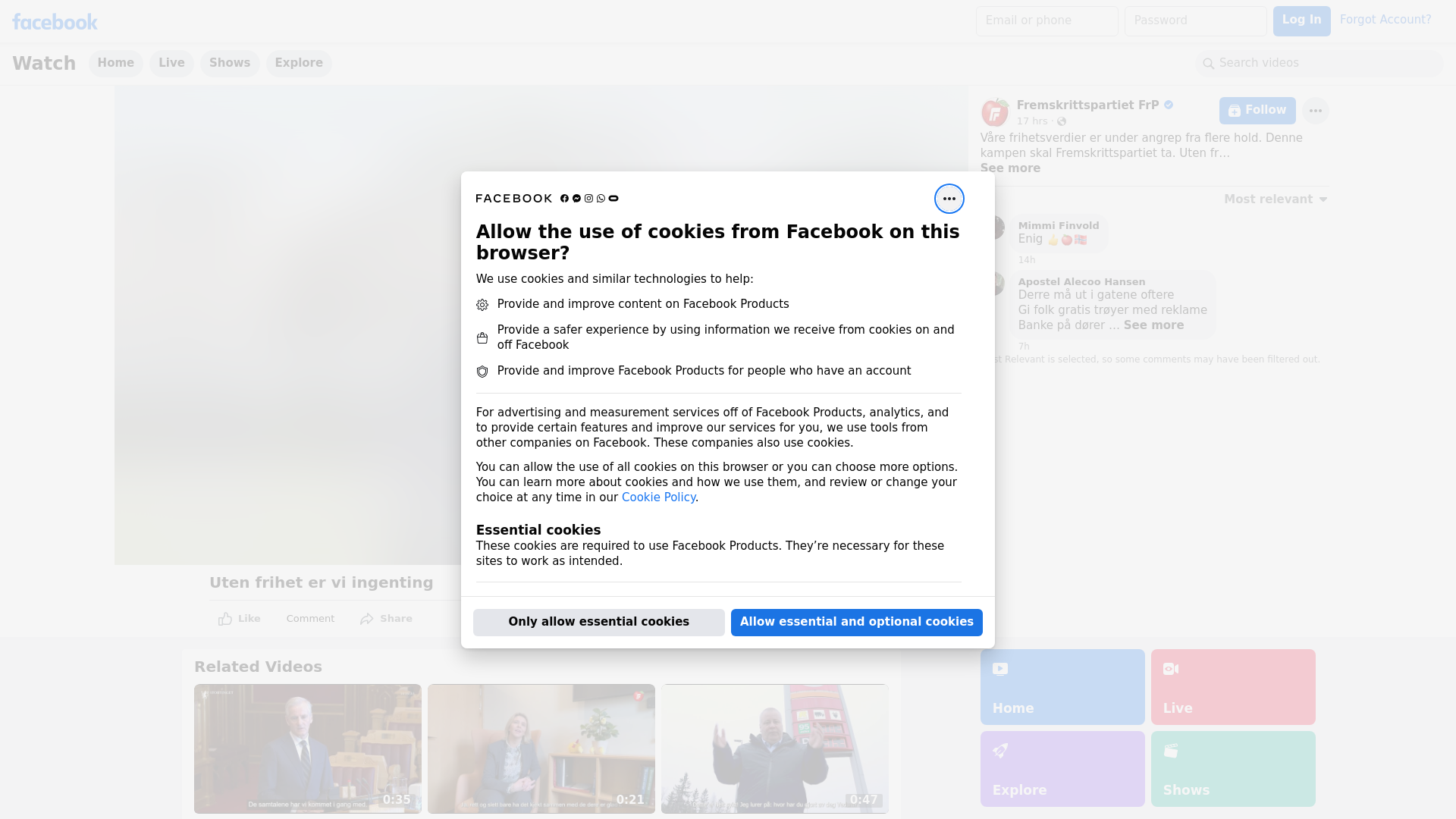Click Fremskrittspartiet FrP page name

(1087, 105)
